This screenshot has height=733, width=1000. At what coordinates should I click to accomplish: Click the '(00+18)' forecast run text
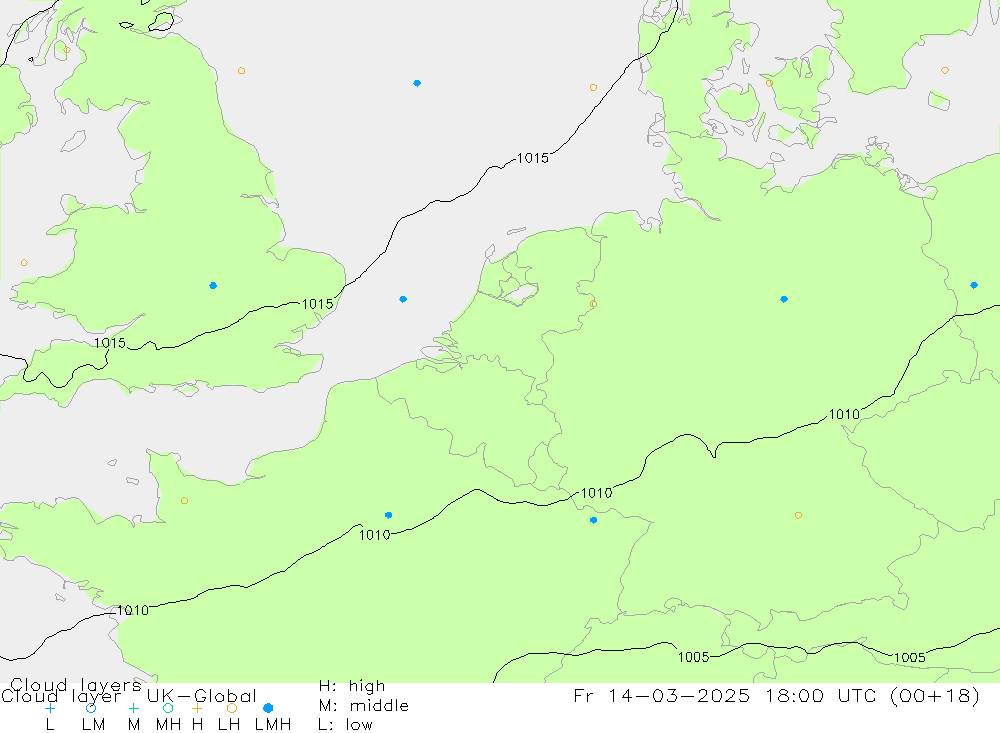coord(935,695)
